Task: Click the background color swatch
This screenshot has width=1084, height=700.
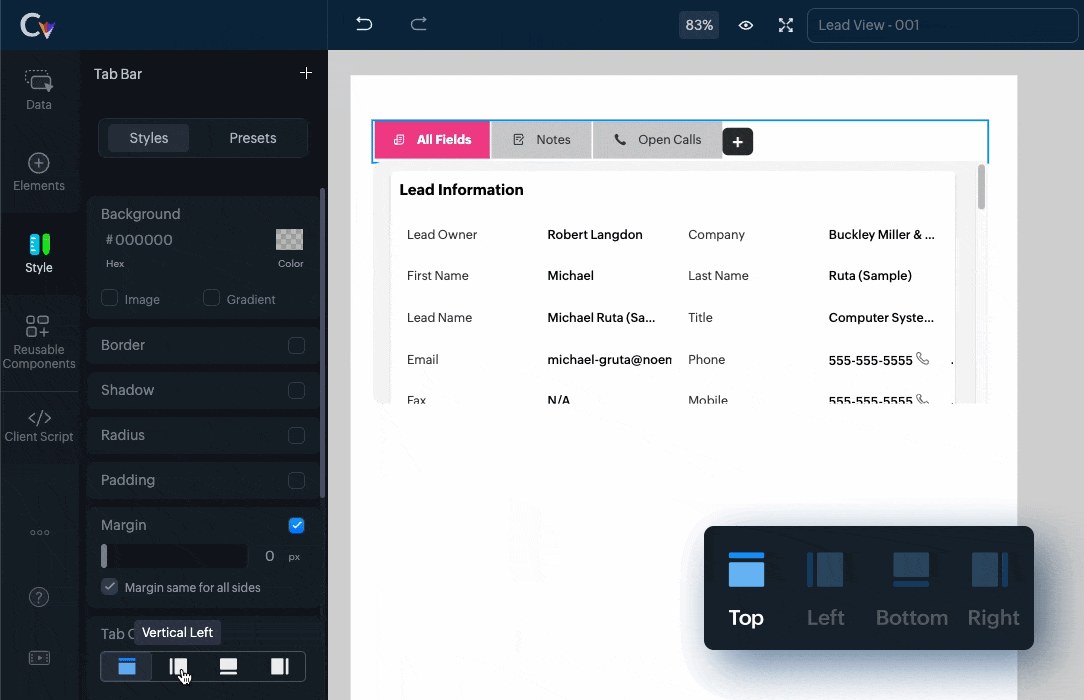Action: coord(289,240)
